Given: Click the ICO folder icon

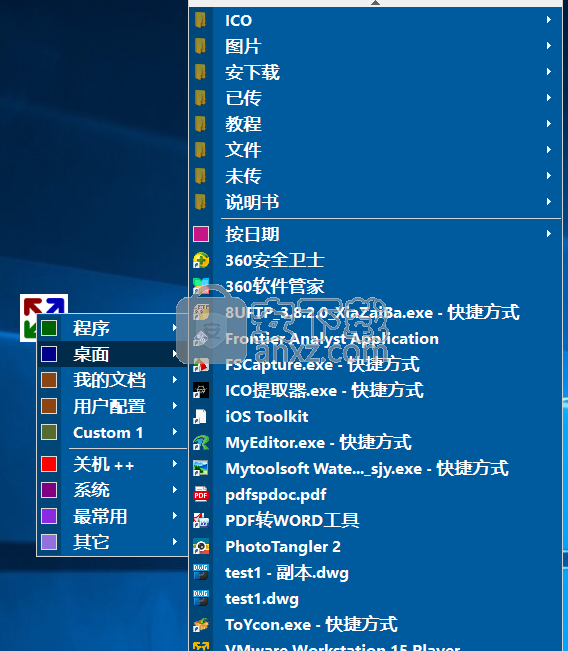Looking at the screenshot, I should (201, 20).
